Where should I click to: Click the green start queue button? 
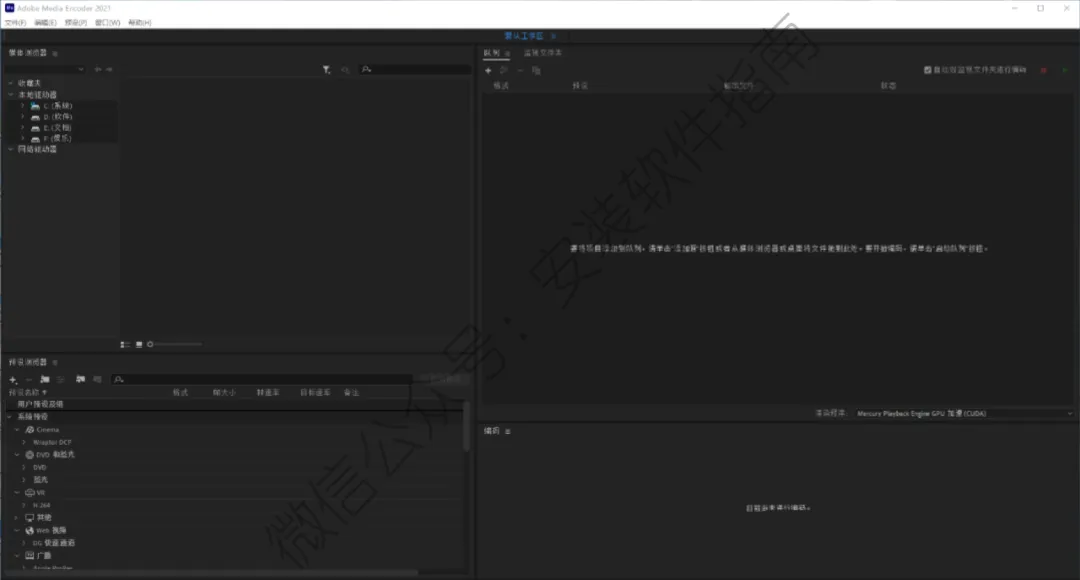point(1065,70)
